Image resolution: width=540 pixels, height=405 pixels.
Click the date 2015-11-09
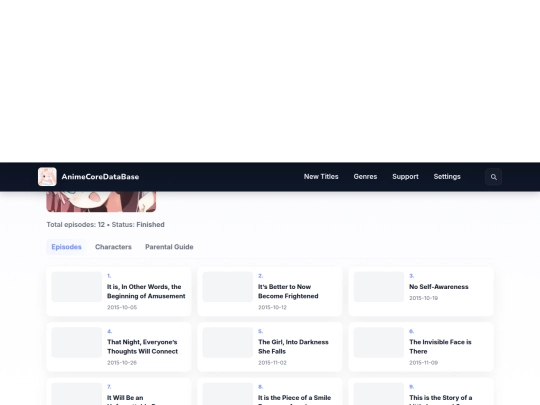click(x=423, y=363)
